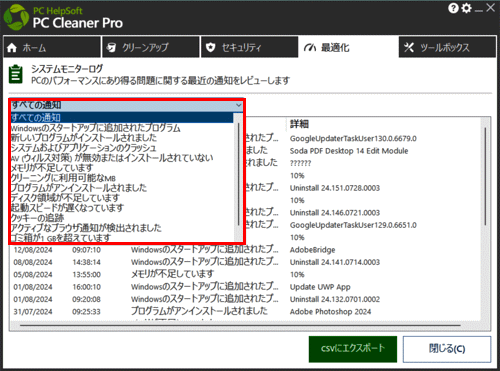Open the help question mark icon

pos(453,8)
